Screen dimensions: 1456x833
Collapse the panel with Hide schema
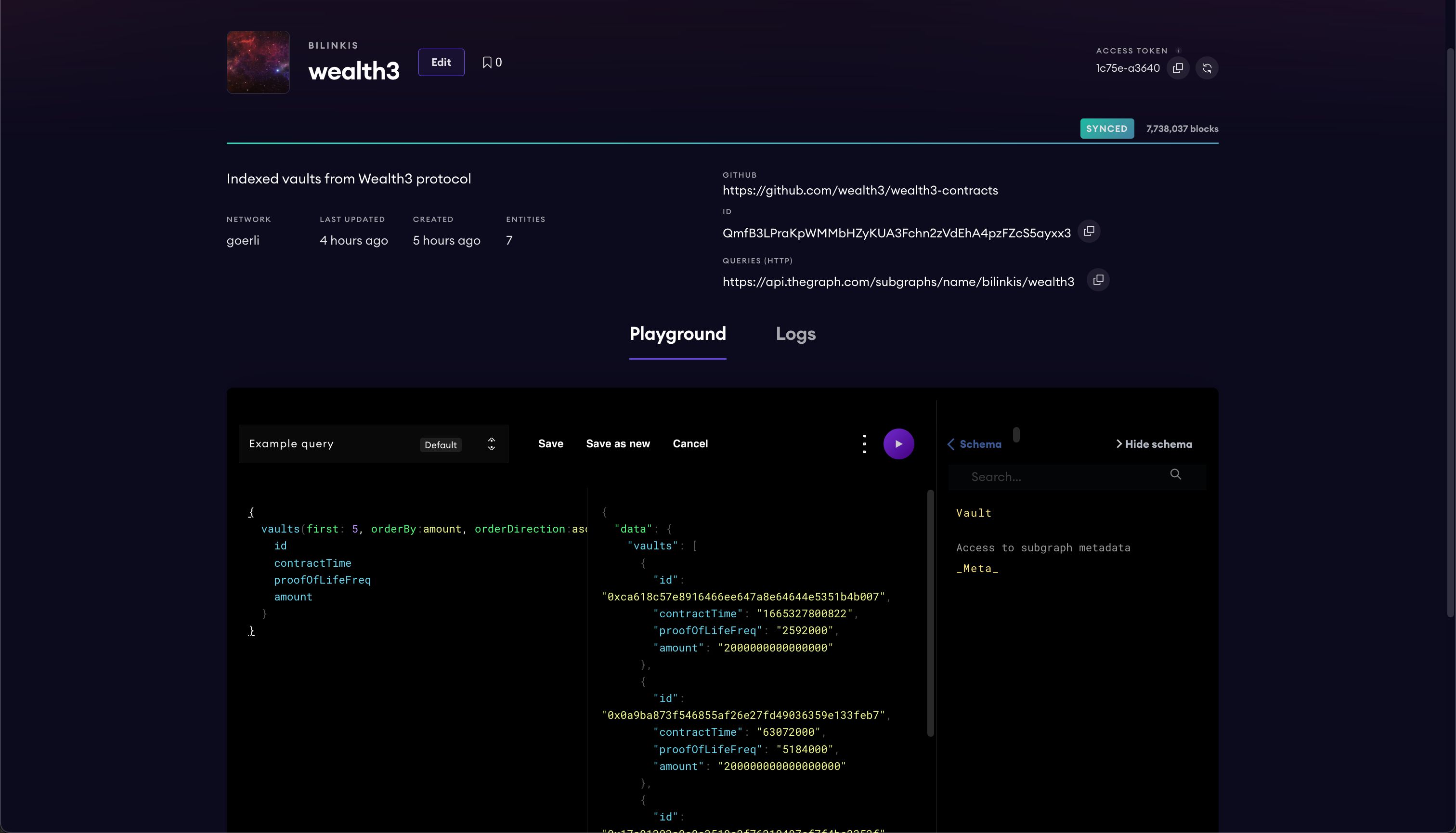[1154, 444]
